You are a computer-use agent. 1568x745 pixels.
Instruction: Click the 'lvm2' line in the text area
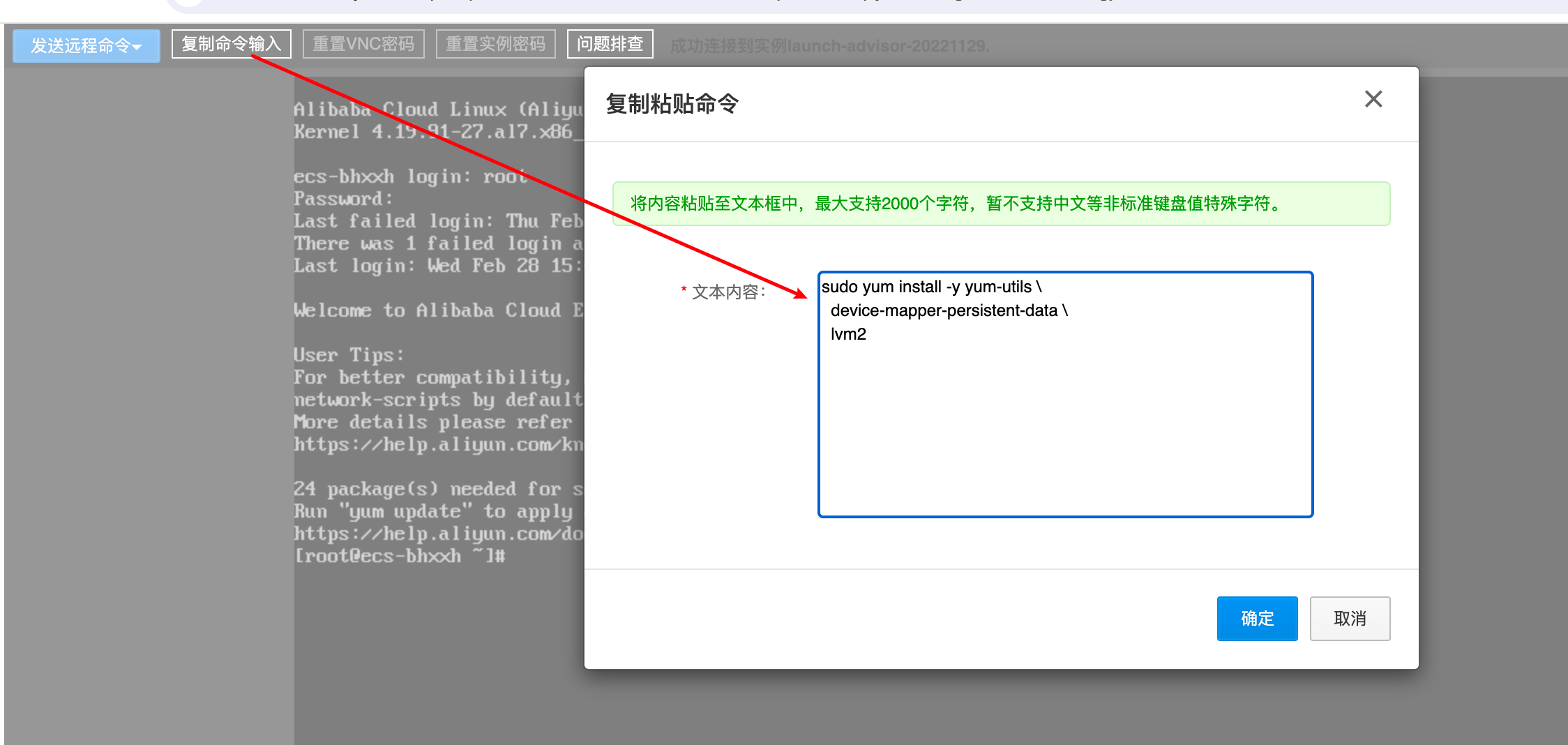click(x=848, y=334)
